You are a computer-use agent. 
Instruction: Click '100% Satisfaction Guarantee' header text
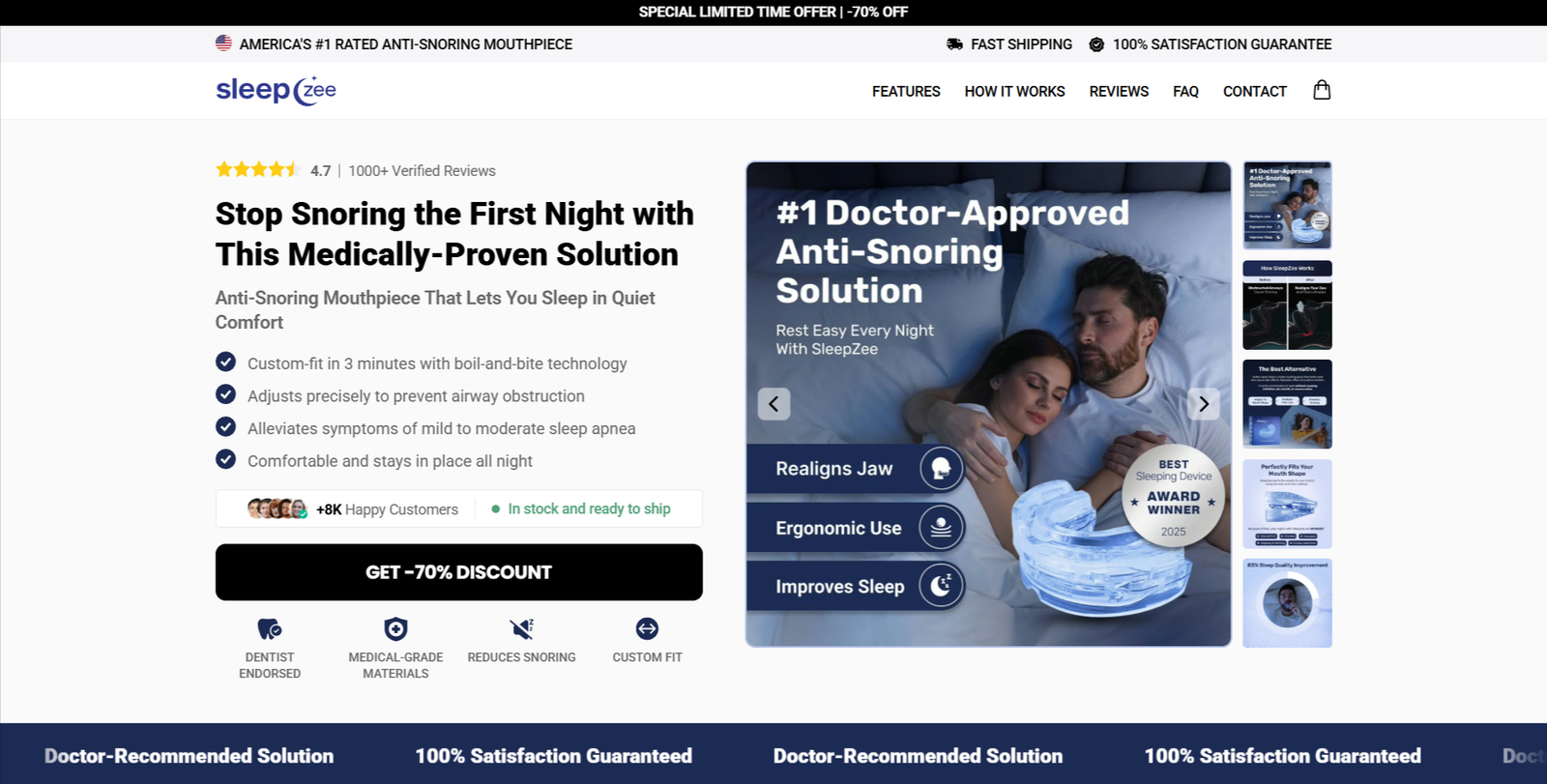[x=1222, y=44]
